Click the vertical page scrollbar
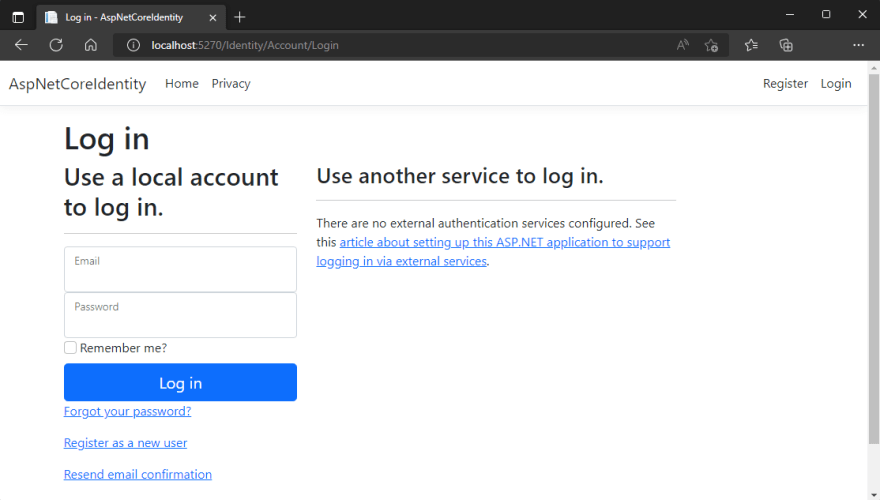 click(x=874, y=258)
